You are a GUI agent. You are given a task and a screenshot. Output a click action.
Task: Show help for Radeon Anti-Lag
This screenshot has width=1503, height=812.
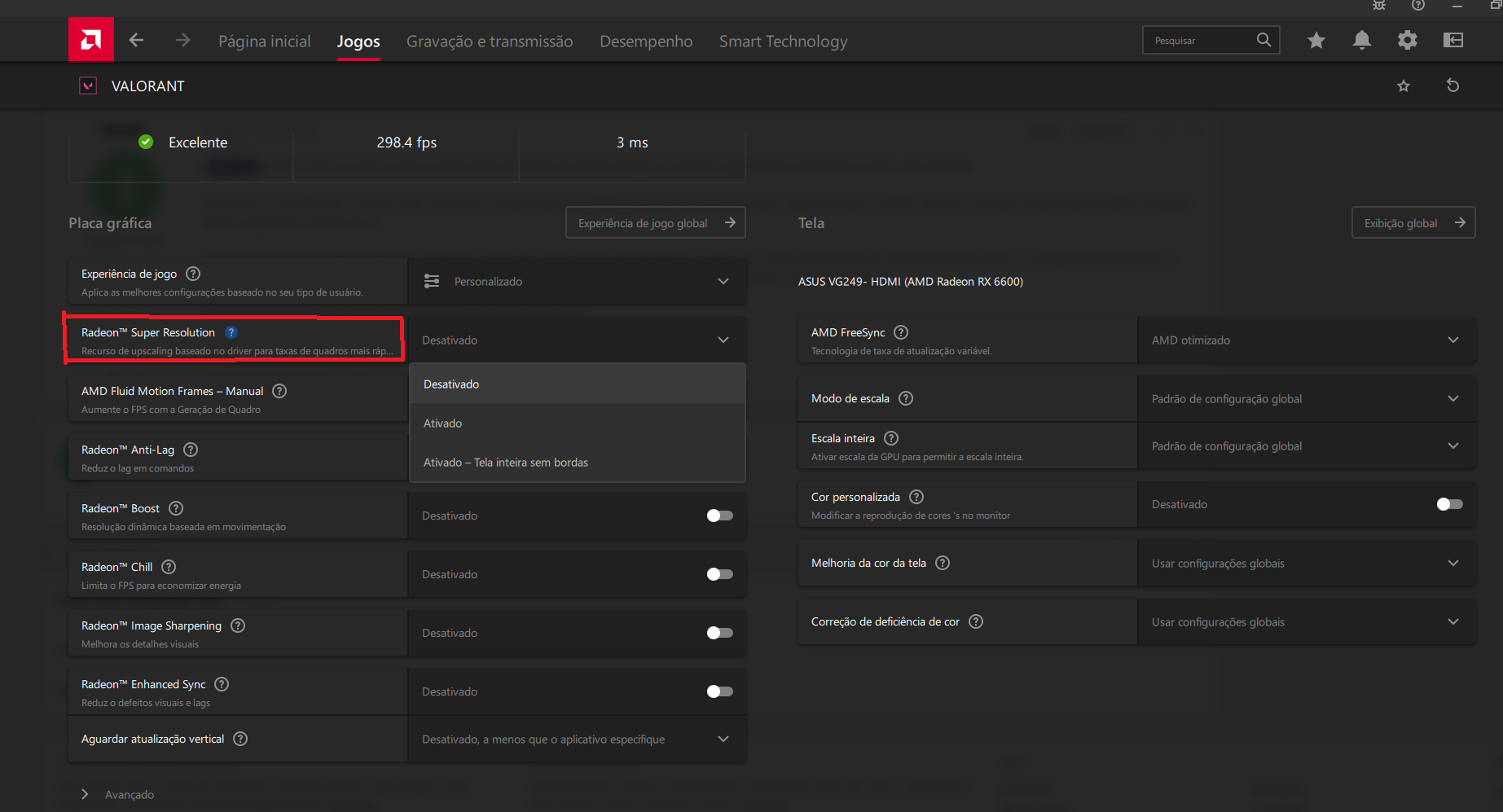point(191,450)
